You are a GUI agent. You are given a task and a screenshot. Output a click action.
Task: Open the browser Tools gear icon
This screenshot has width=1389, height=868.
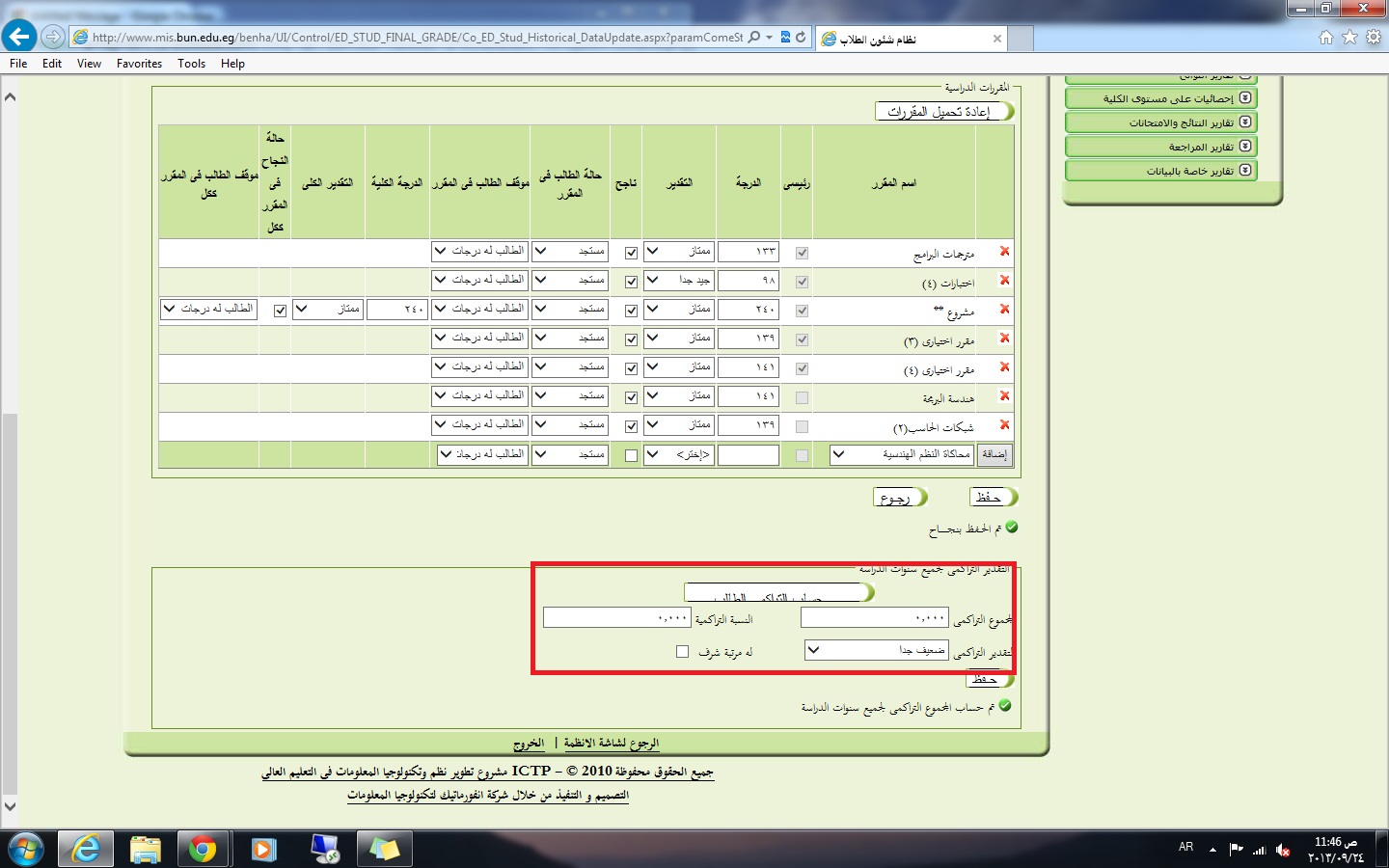[1373, 37]
